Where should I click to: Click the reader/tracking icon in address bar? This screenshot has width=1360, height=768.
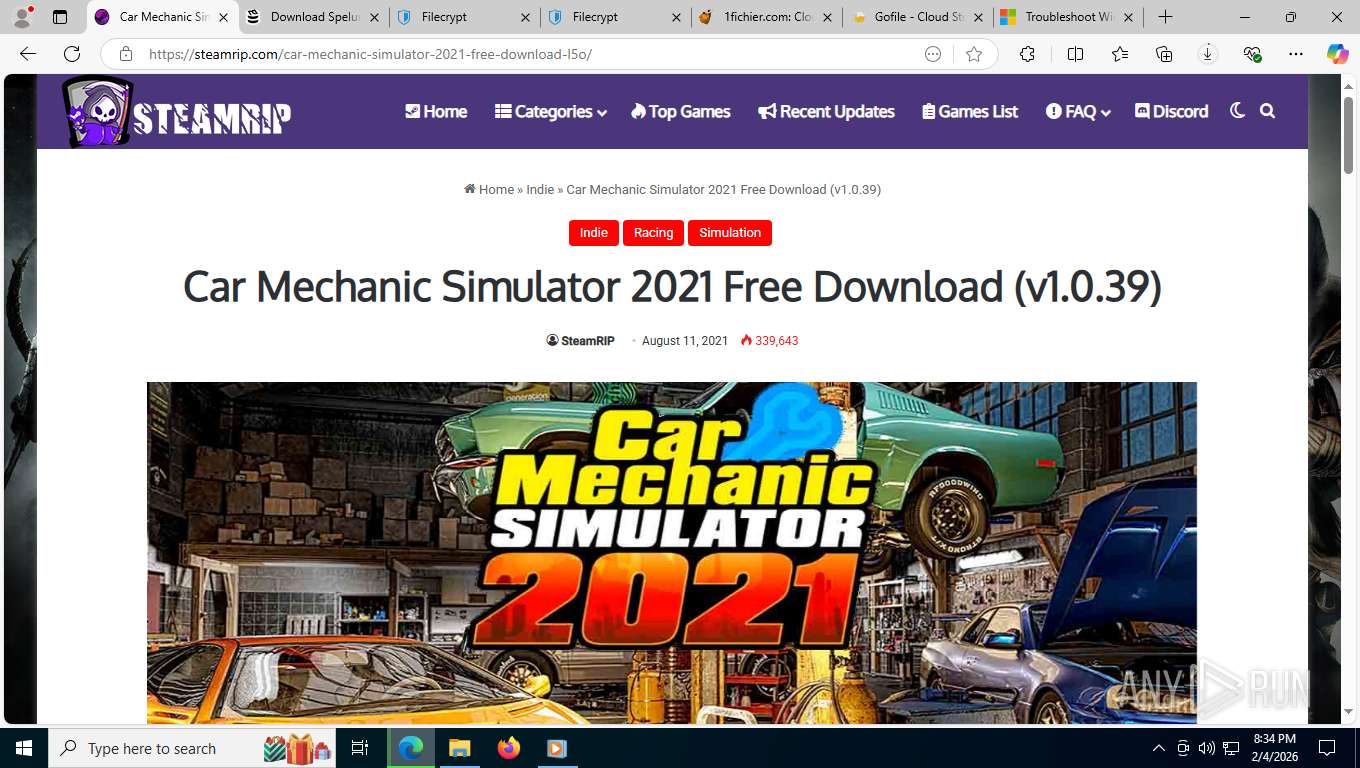(x=933, y=54)
